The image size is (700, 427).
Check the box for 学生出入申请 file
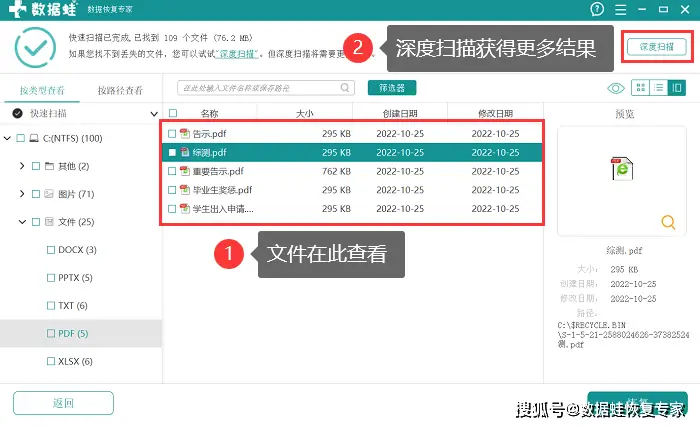[x=172, y=209]
